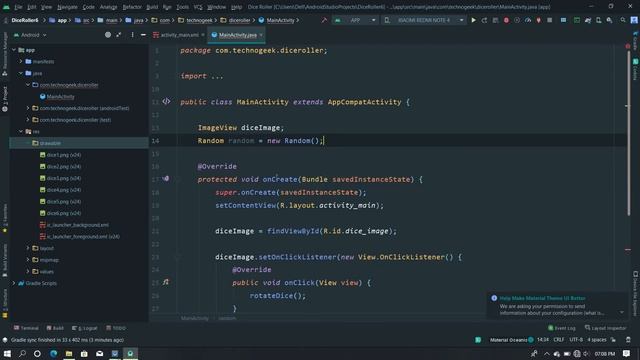640x360 pixels.
Task: Hide the Project panel with minus icon
Action: coord(143,35)
